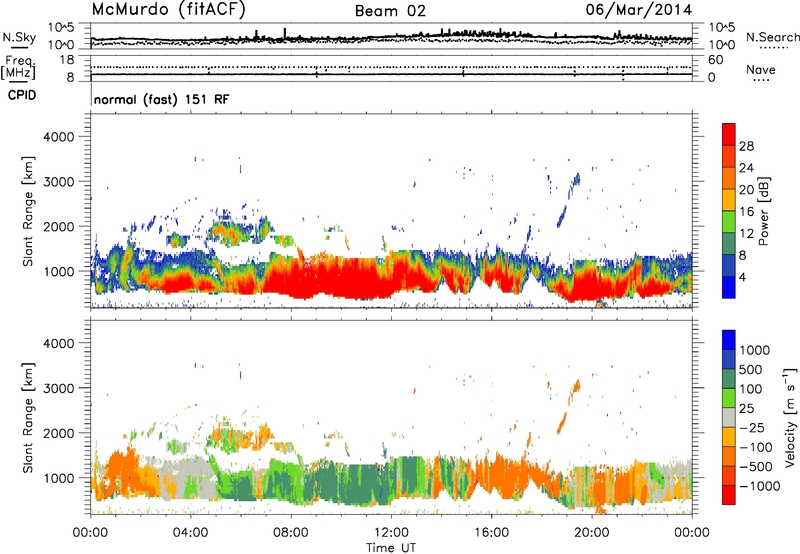Image resolution: width=800 pixels, height=554 pixels.
Task: Click the red -1000 Velocity color segment
Action: 729,495
